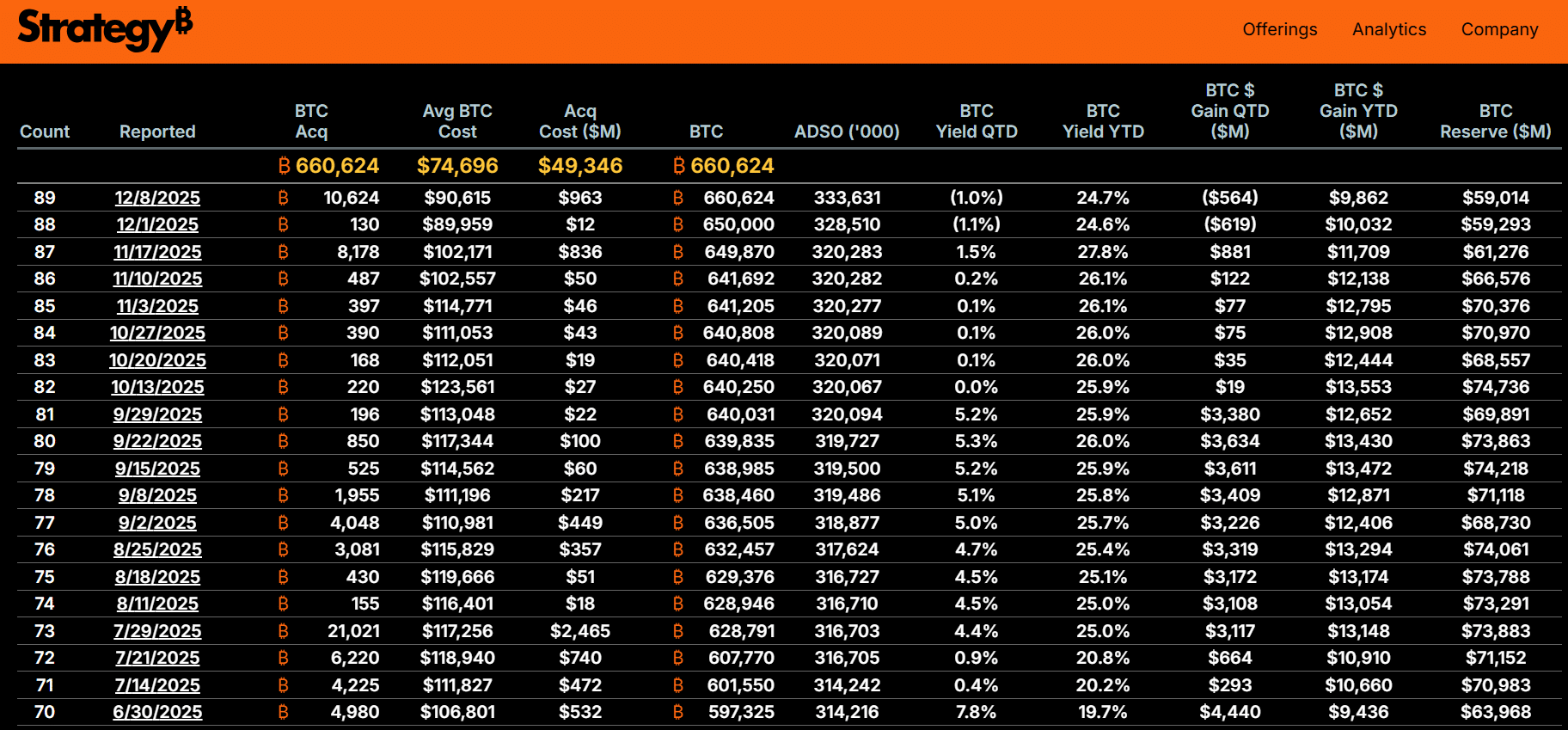The width and height of the screenshot is (1568, 730).
Task: Click the $123,561 average cost cell
Action: coord(457,387)
